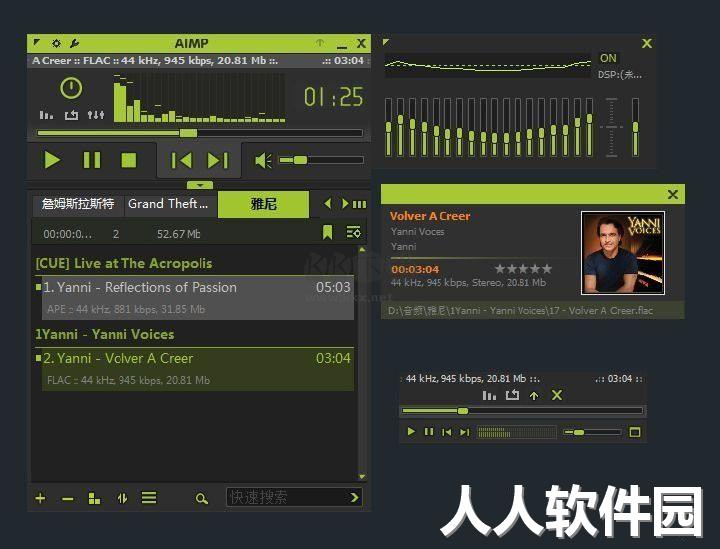Close the track info window

click(673, 195)
